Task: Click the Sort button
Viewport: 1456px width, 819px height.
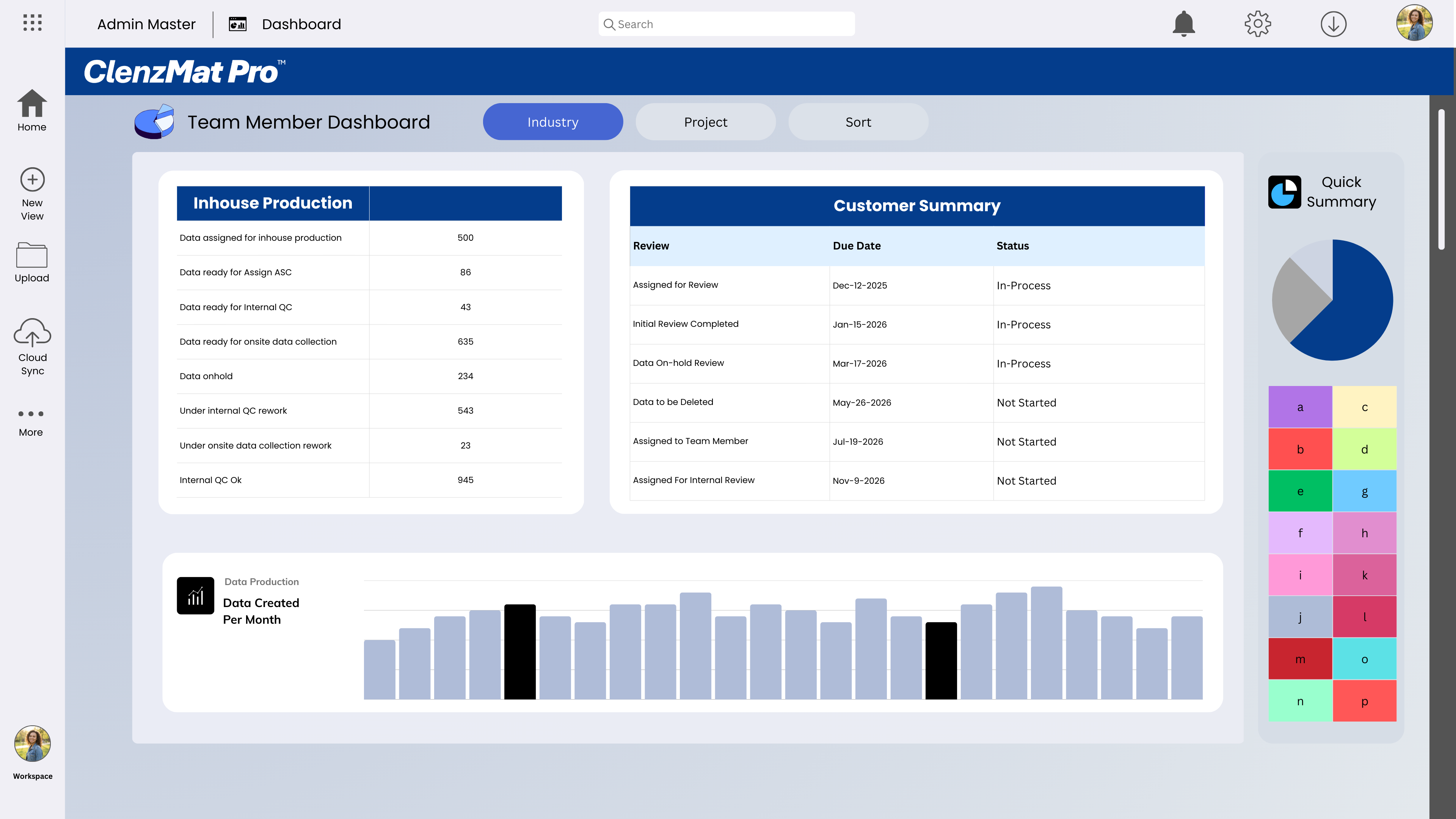Action: [x=858, y=122]
